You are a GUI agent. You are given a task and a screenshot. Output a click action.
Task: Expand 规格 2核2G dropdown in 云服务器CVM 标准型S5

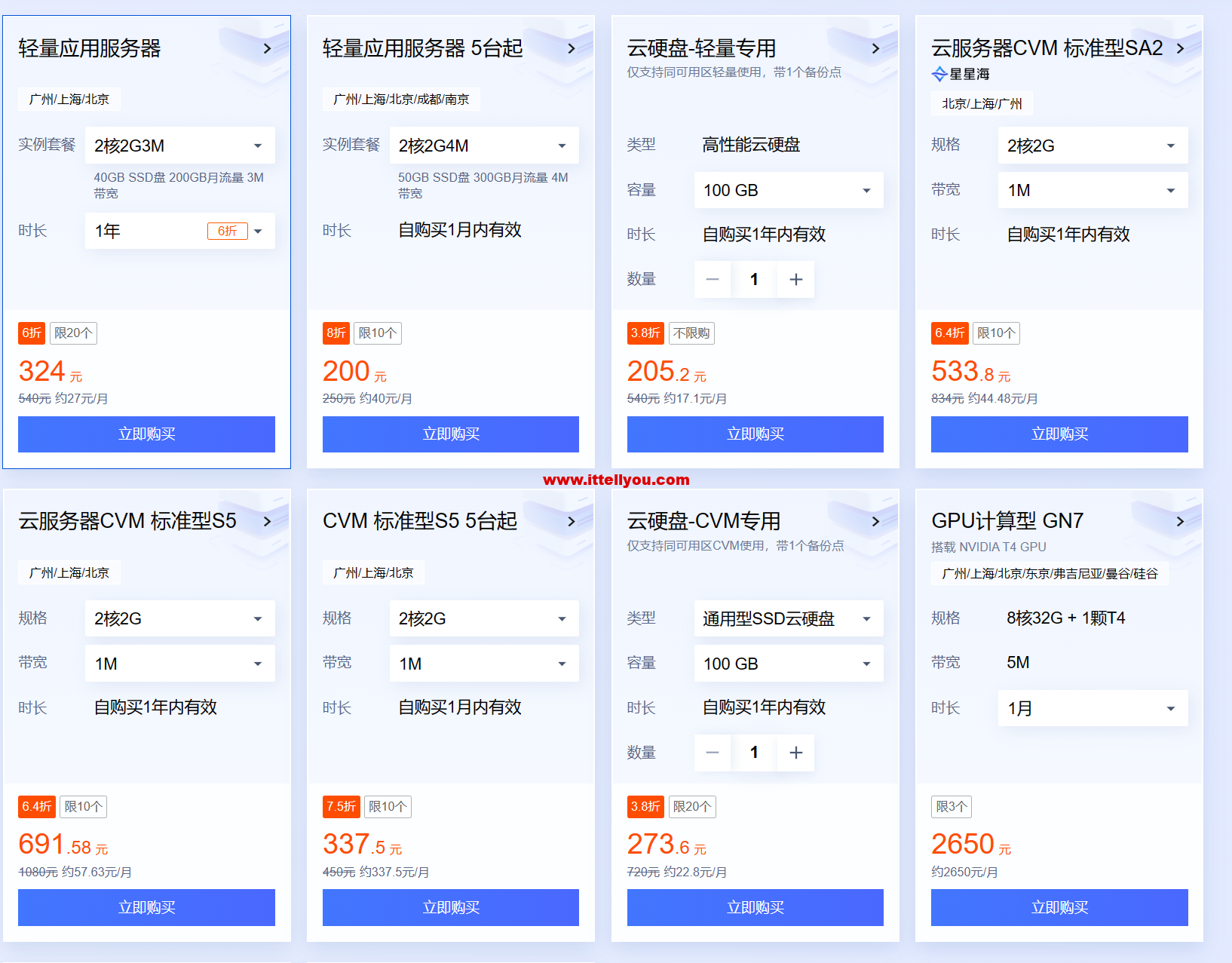[x=180, y=618]
